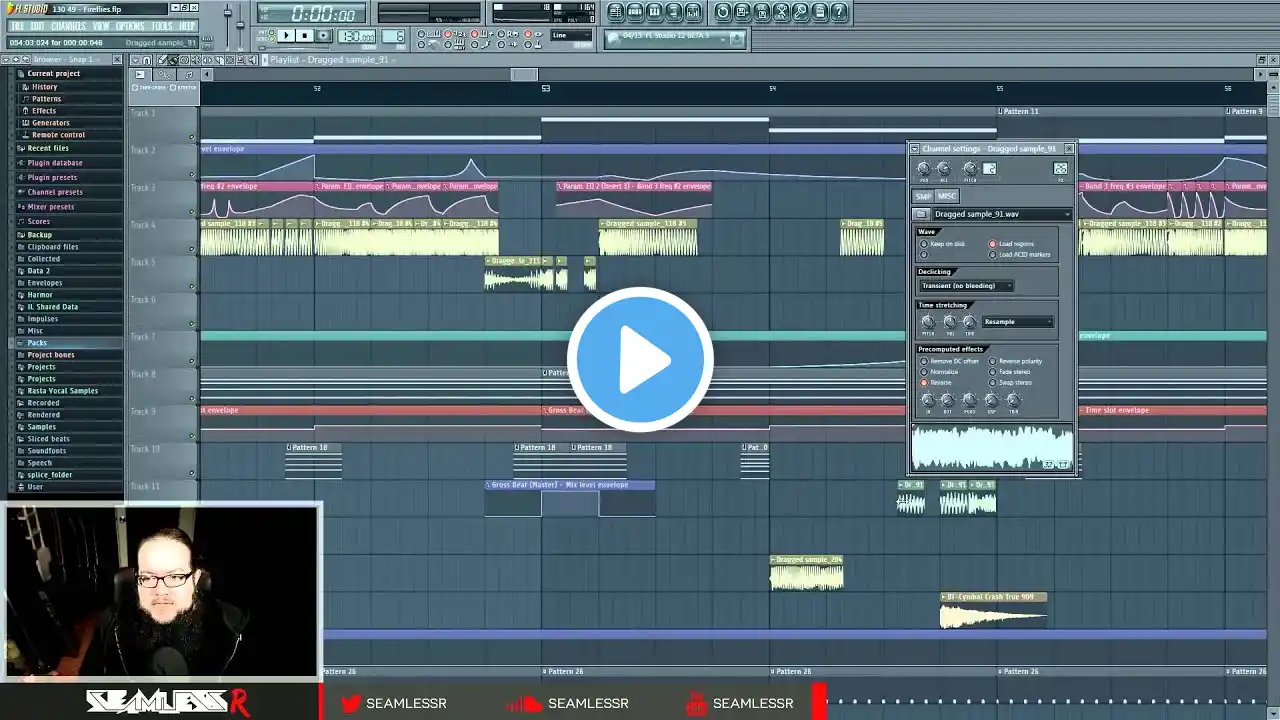Open the Packs folder in browser
1280x720 pixels.
(37, 343)
